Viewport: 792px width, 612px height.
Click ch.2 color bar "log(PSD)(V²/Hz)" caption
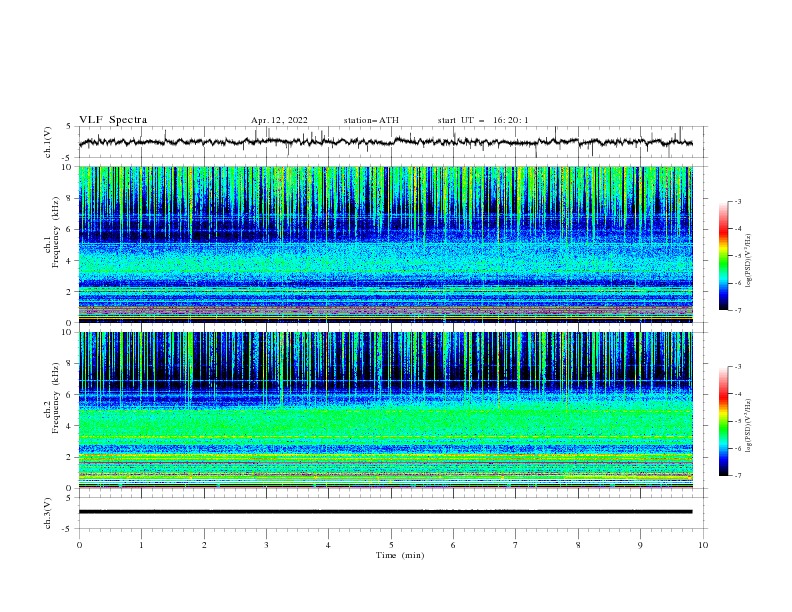(749, 426)
